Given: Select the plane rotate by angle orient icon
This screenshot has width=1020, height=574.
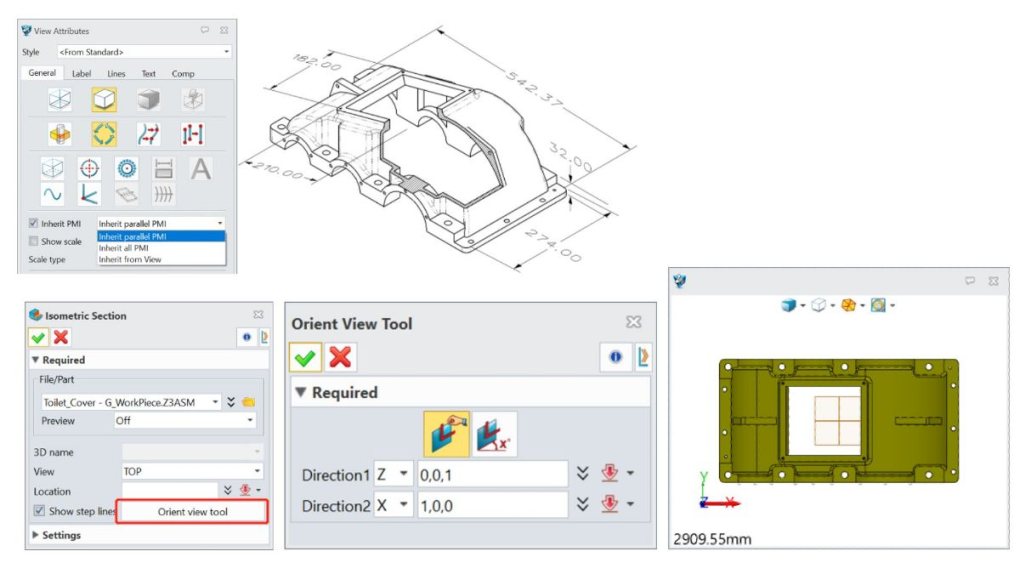Looking at the screenshot, I should (494, 433).
